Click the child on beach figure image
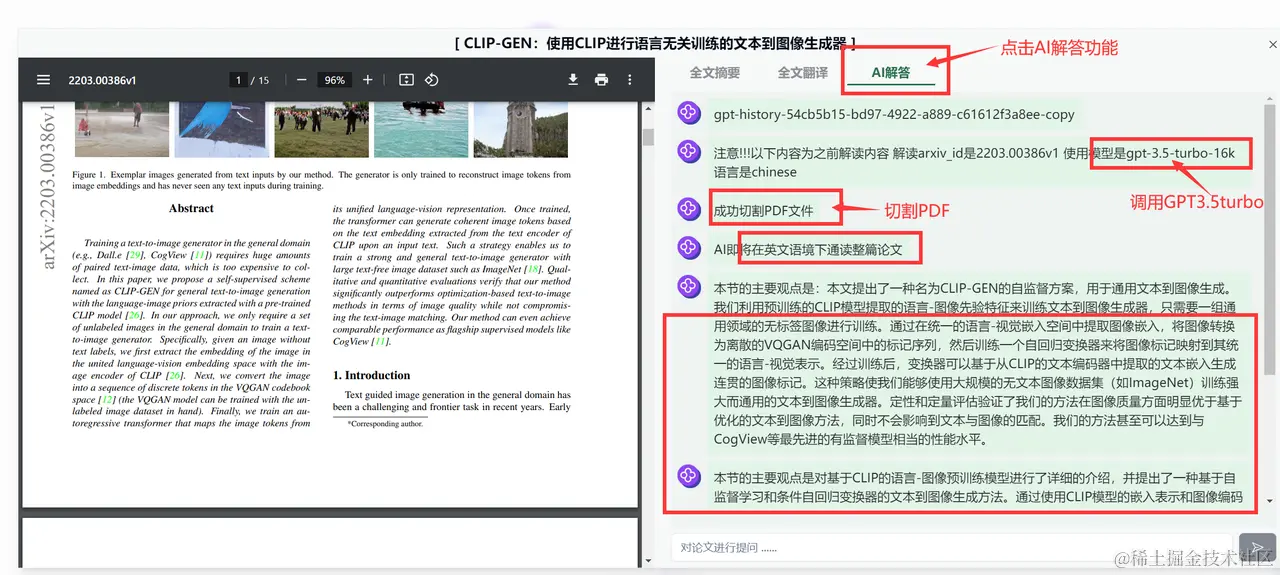Screen dimensions: 1280x575 pyautogui.click(x=120, y=130)
